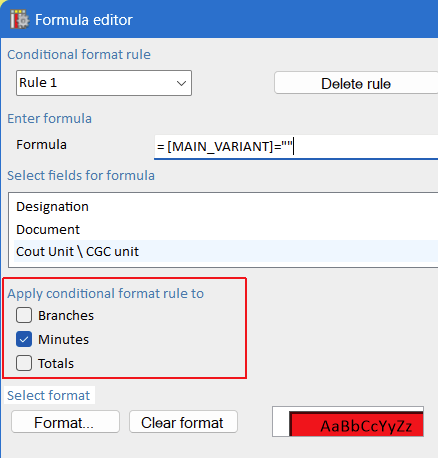Delete the current rule
The width and height of the screenshot is (438, 458).
pos(356,83)
